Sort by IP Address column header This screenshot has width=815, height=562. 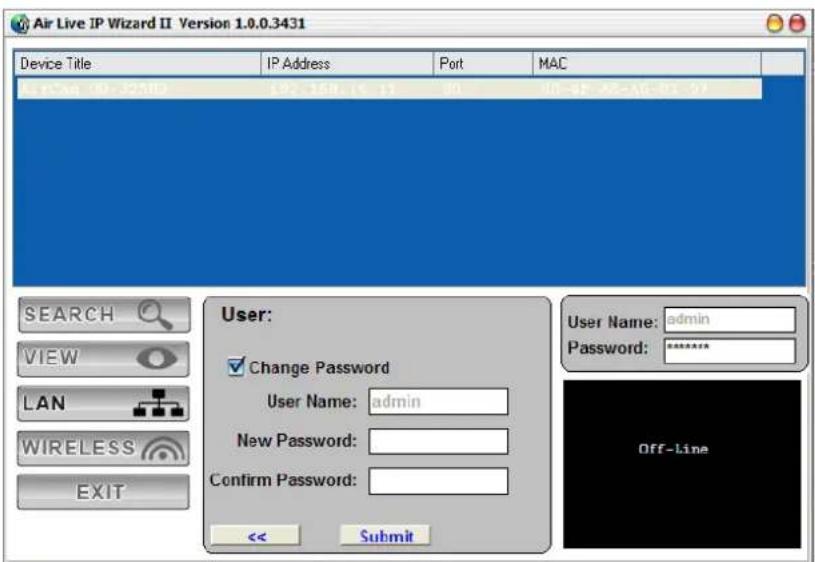[x=347, y=63]
